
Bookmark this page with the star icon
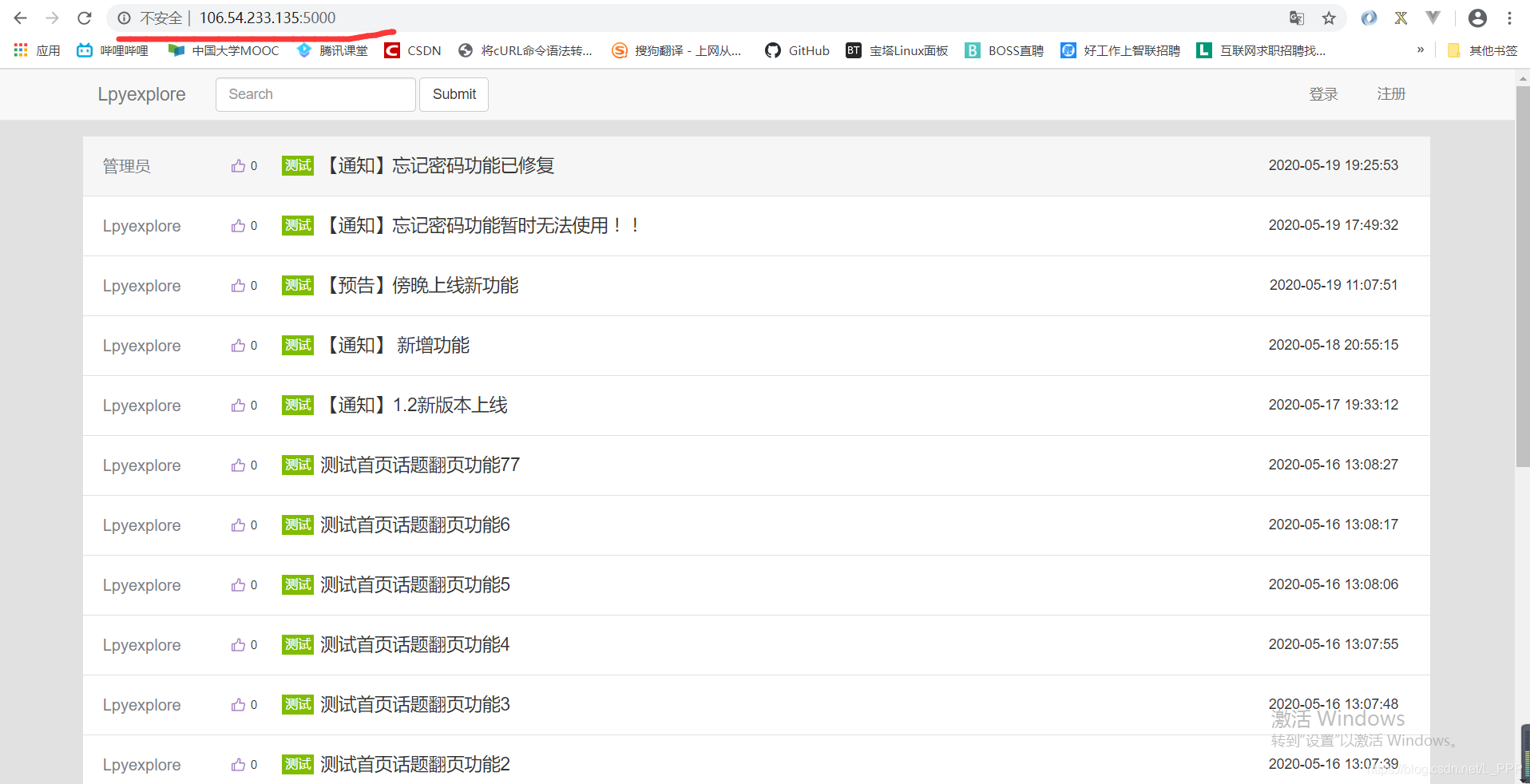pyautogui.click(x=1329, y=18)
